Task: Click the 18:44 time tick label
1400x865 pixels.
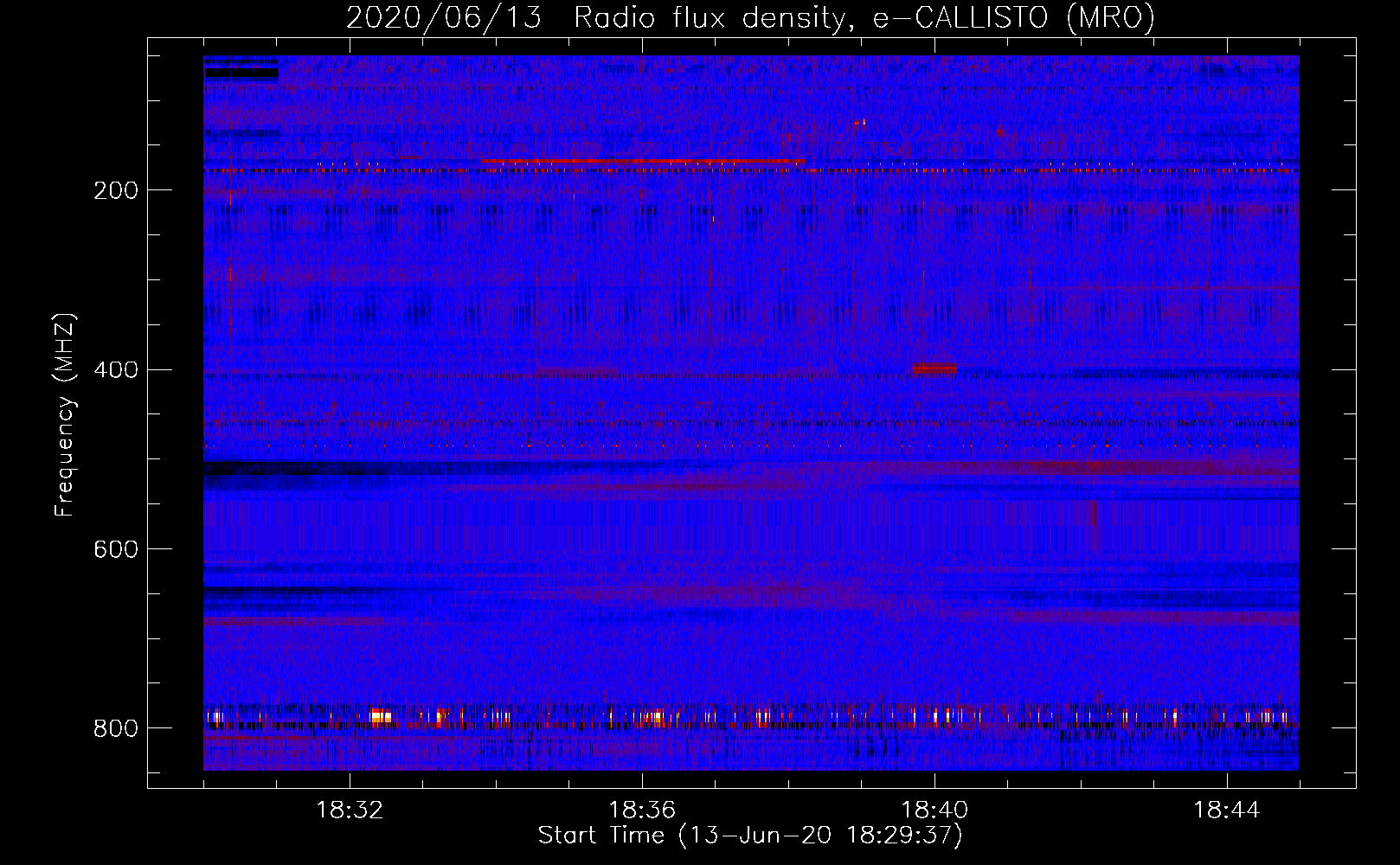Action: 1227,811
